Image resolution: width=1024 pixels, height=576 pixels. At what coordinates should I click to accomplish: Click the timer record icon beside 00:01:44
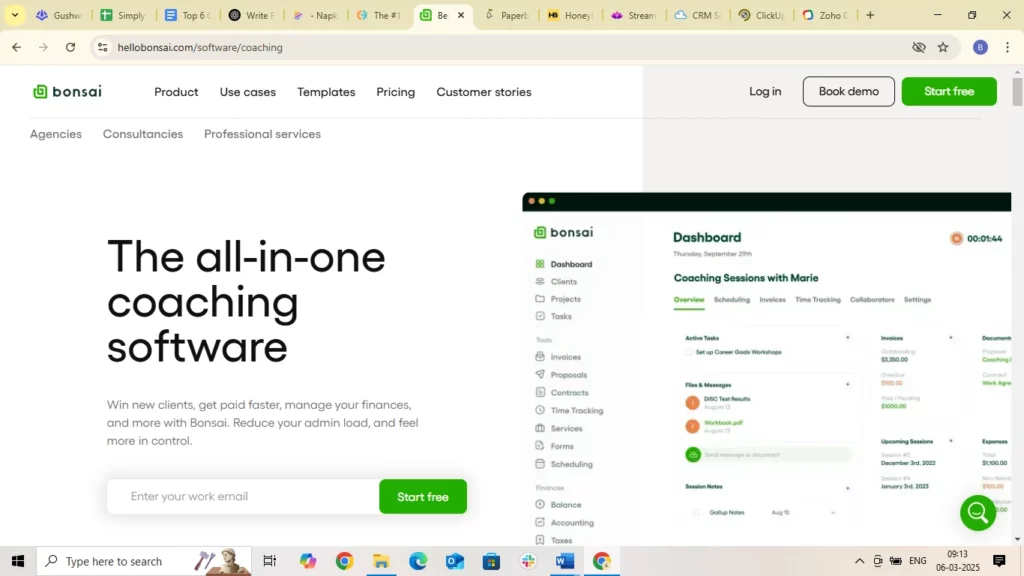(956, 238)
